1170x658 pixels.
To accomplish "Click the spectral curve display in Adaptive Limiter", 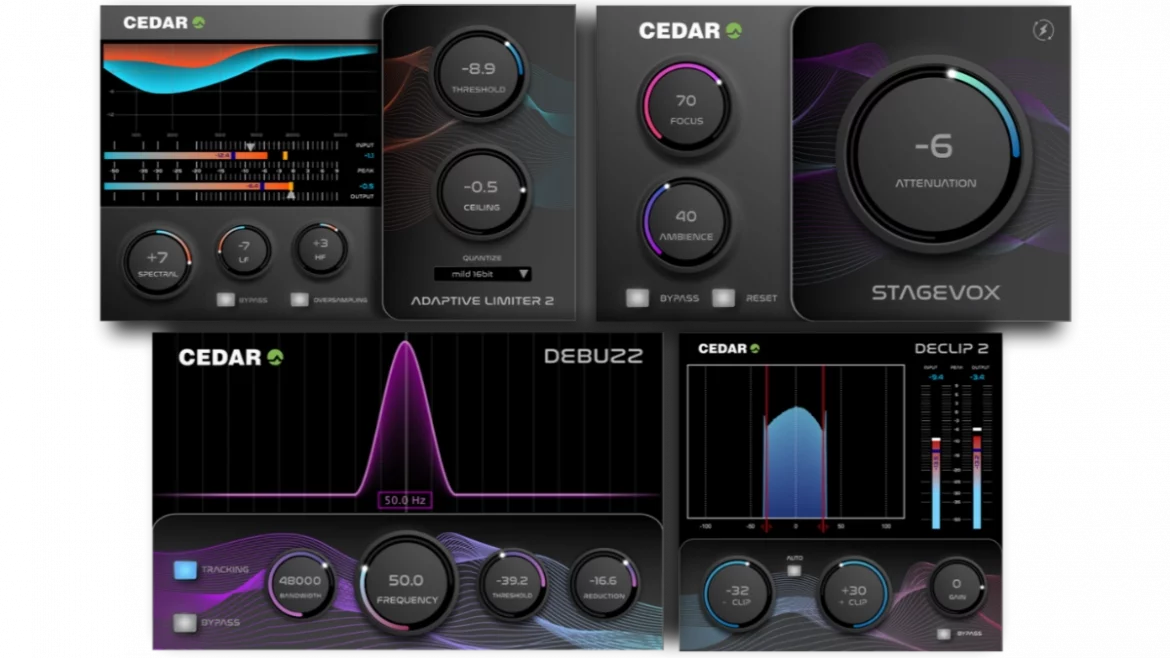I will tap(240, 90).
